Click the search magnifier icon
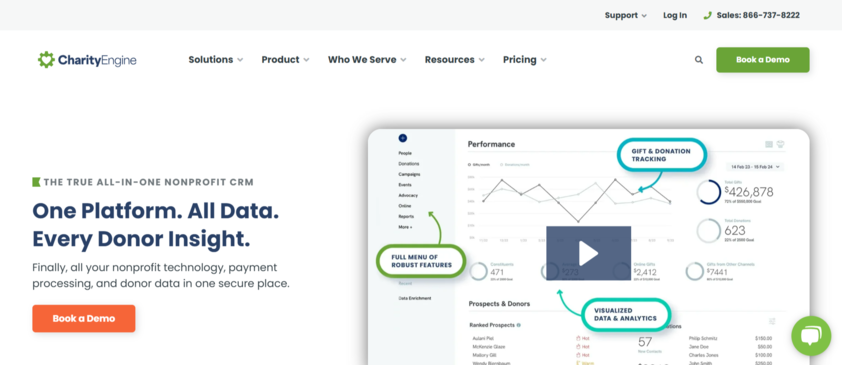The image size is (842, 365). pyautogui.click(x=699, y=60)
